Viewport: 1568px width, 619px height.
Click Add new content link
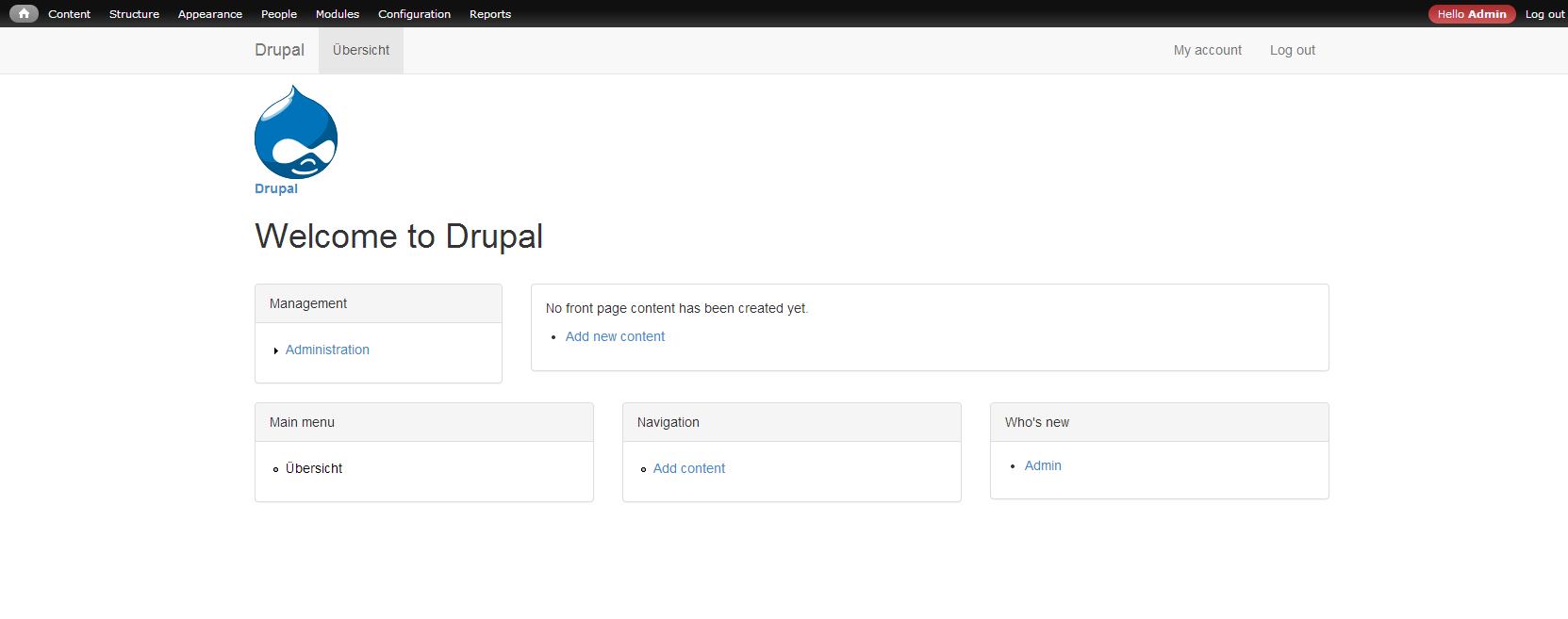click(615, 336)
